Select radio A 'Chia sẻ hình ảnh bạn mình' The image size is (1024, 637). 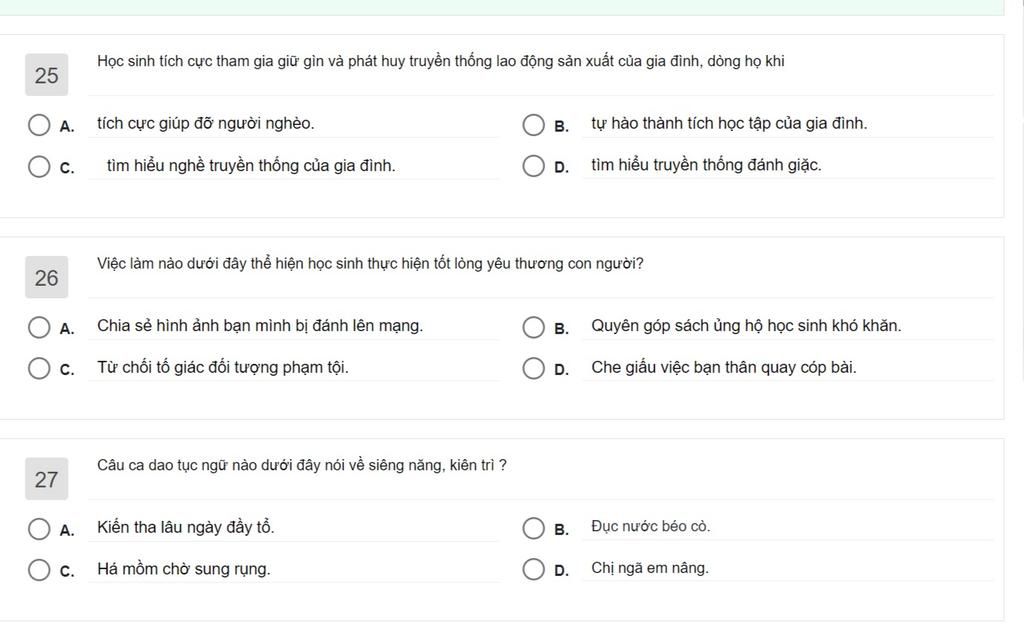click(x=39, y=327)
